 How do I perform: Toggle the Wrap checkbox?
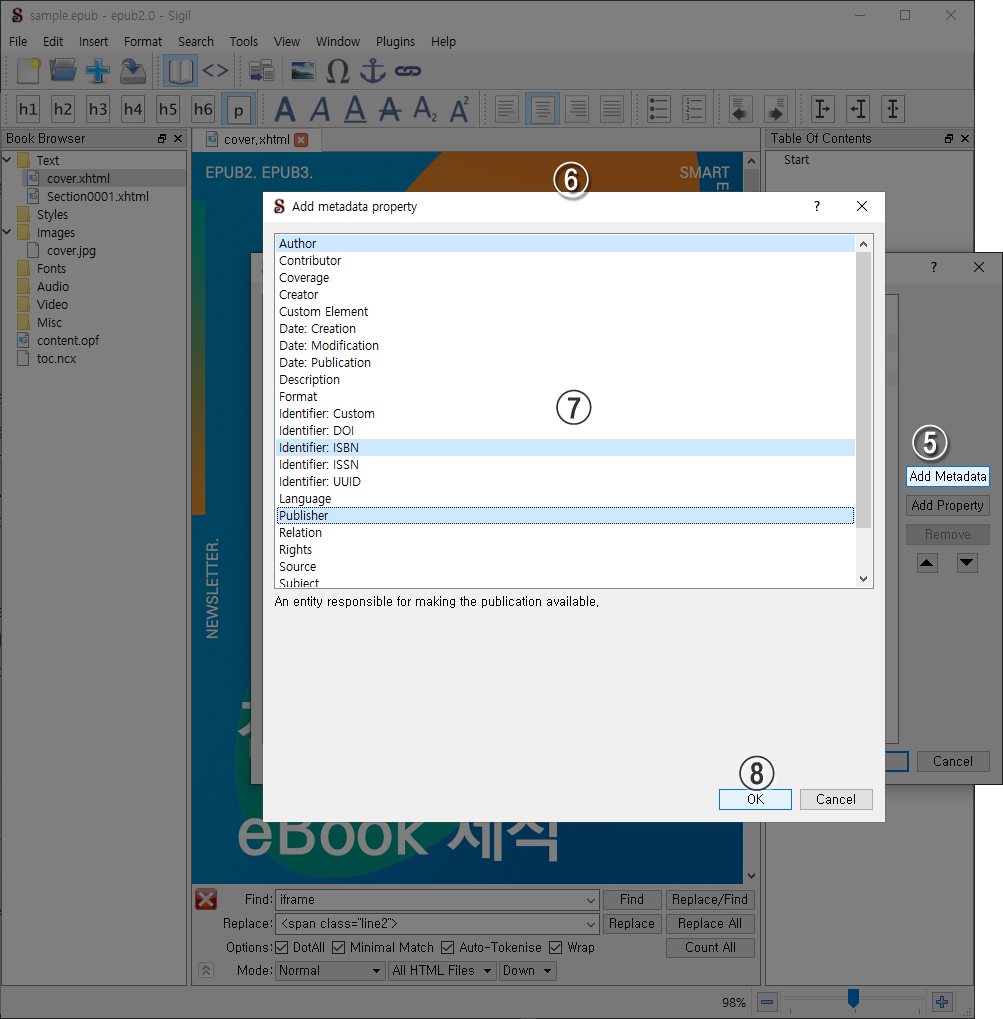(x=556, y=947)
